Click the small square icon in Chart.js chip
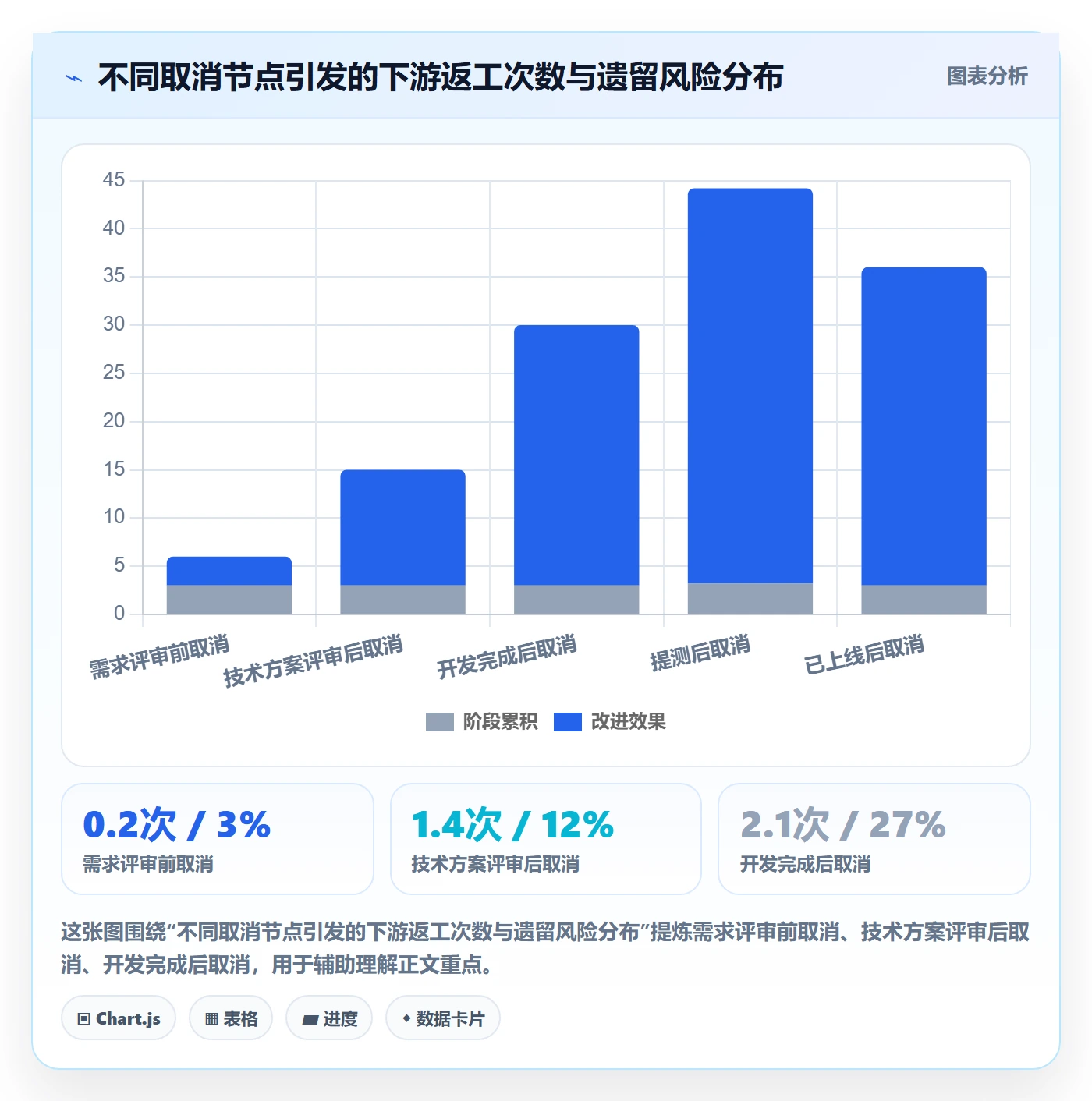 click(84, 1019)
